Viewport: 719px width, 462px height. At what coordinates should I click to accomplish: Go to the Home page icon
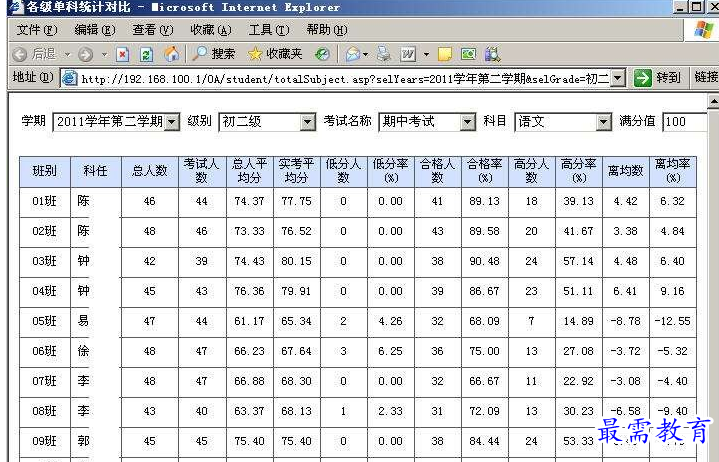171,54
